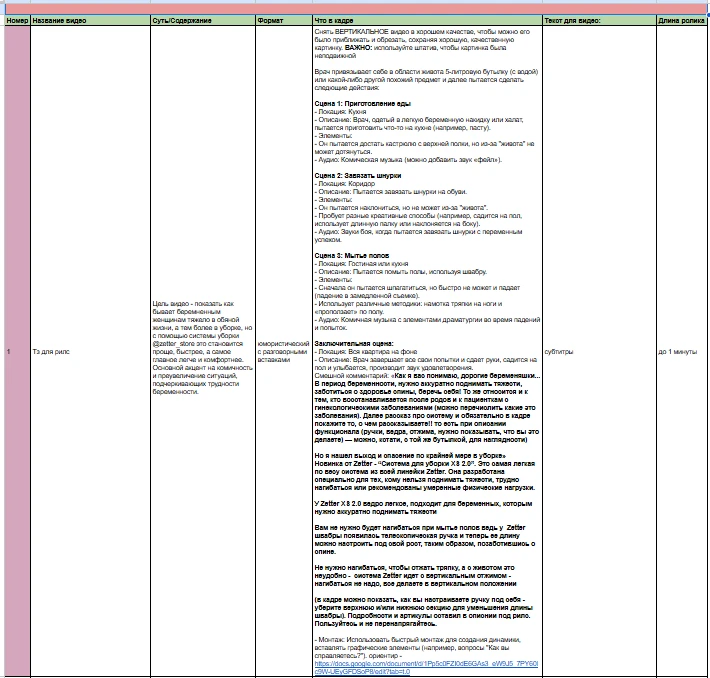Click the pink cell with number 1
Image resolution: width=710 pixels, height=678 pixels.
[16, 352]
